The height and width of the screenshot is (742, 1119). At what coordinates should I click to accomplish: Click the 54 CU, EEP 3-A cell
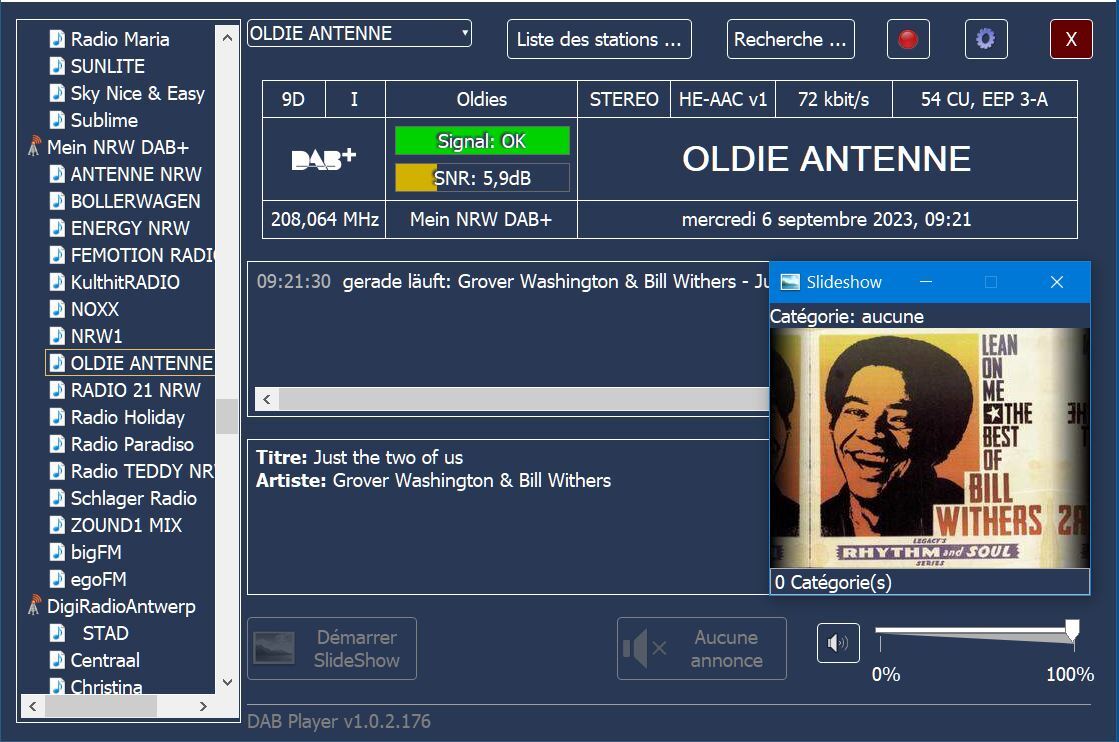point(984,99)
